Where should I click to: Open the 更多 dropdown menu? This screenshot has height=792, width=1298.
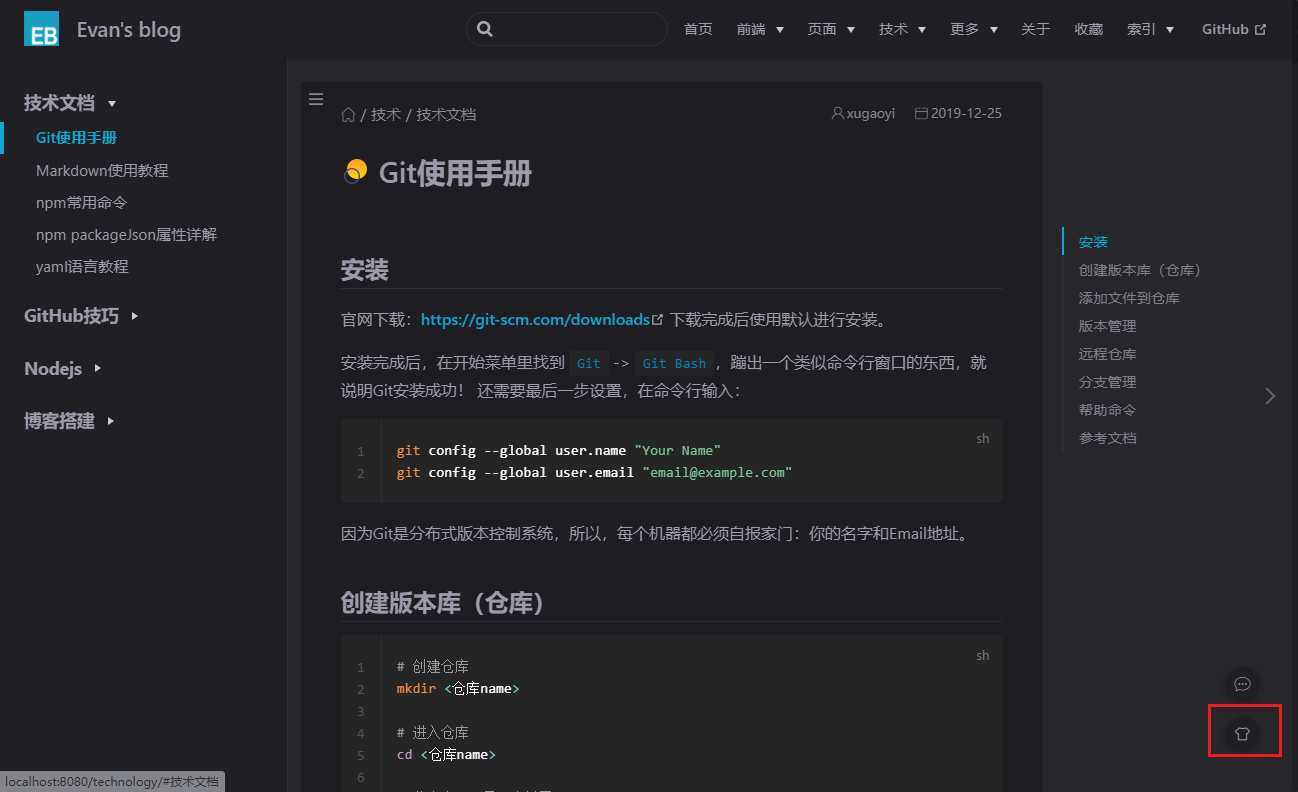pyautogui.click(x=974, y=29)
